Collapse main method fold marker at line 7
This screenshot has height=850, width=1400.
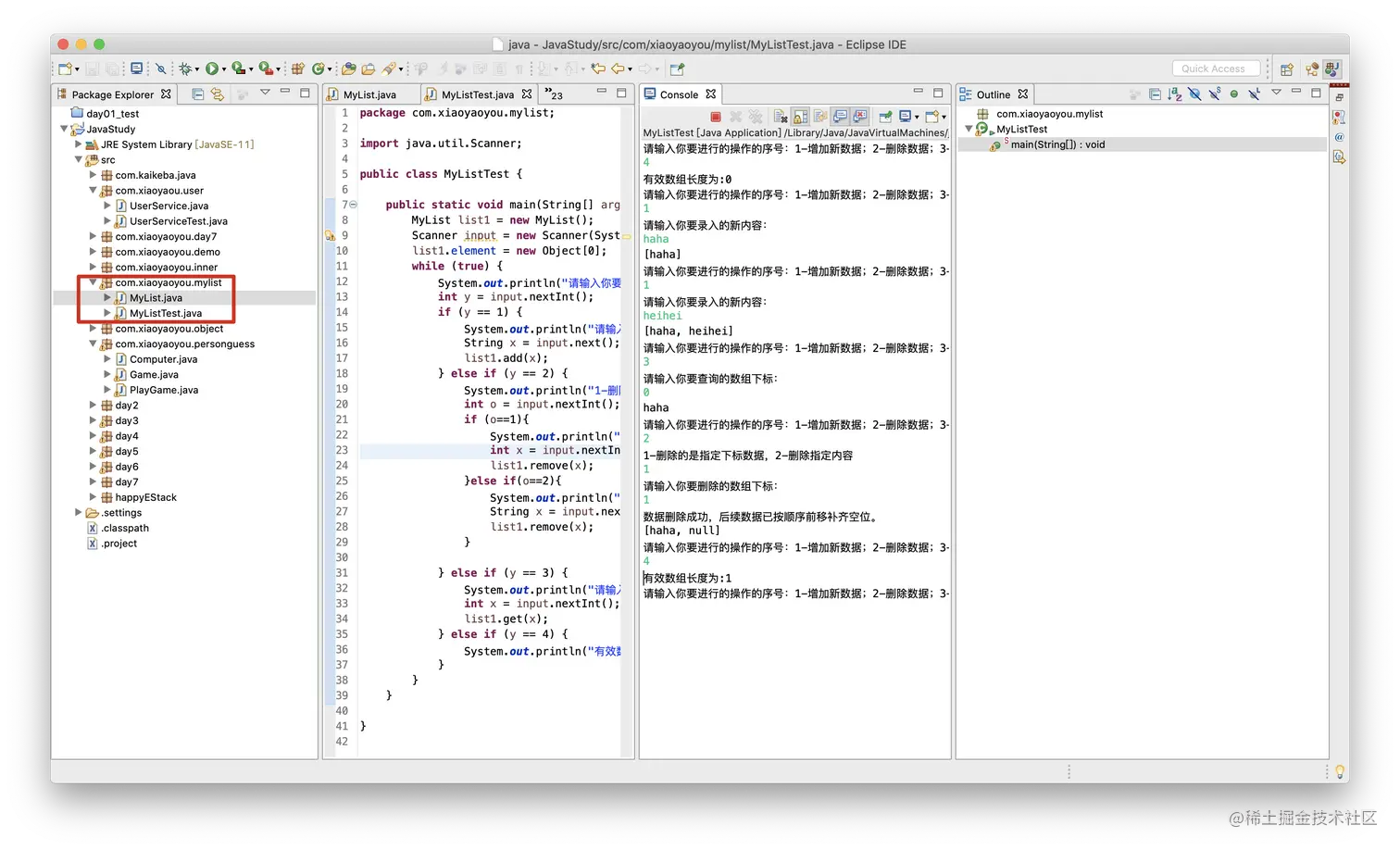(353, 205)
